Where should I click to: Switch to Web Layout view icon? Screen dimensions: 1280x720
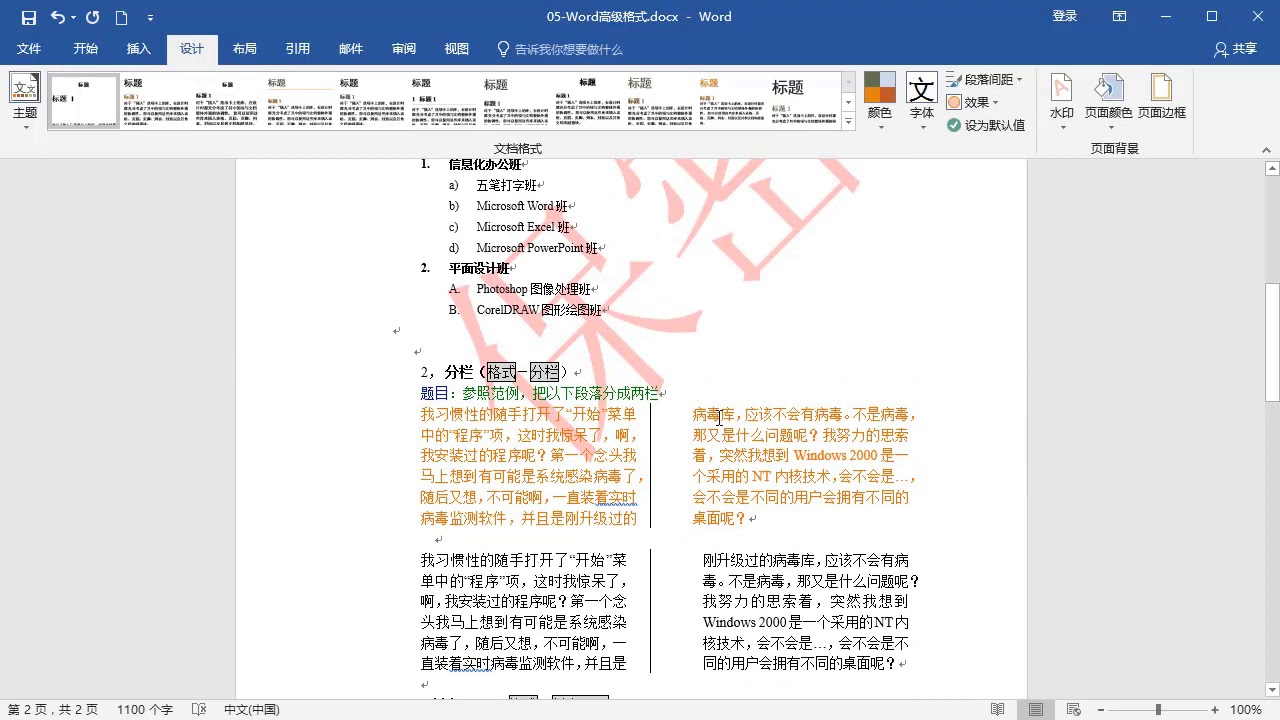click(1075, 709)
